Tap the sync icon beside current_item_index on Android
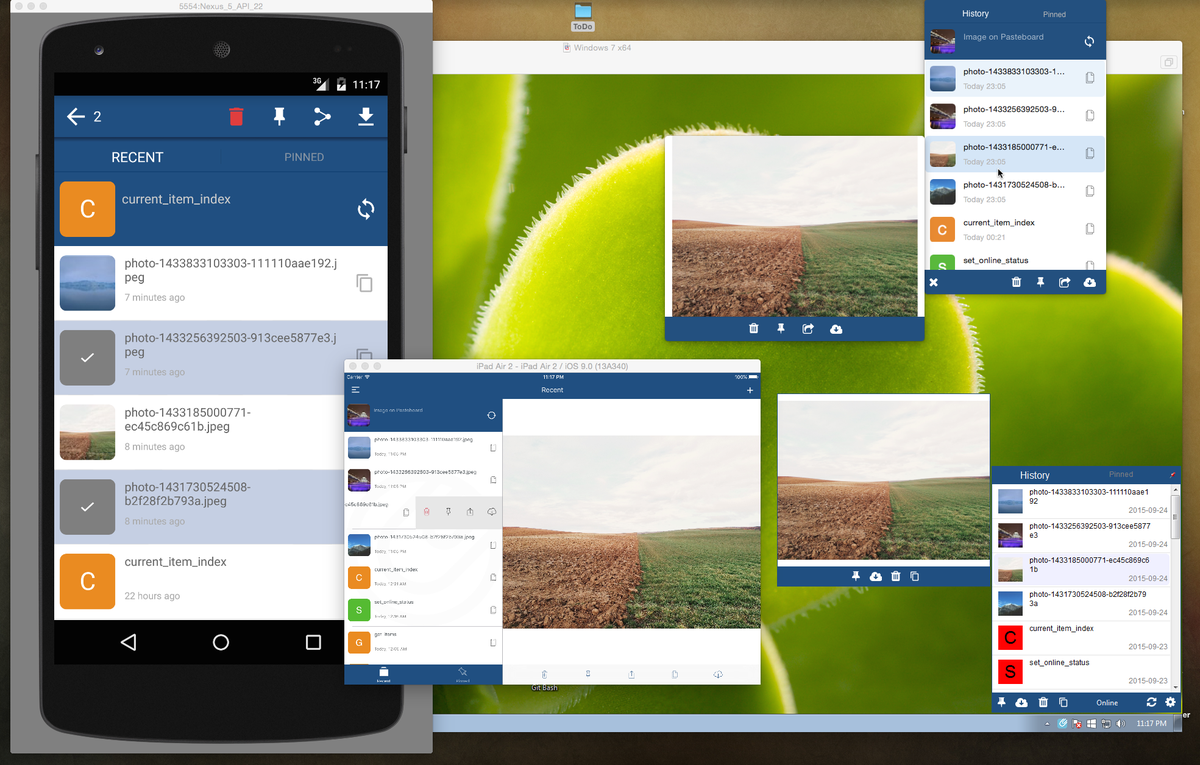1200x765 pixels. (366, 209)
